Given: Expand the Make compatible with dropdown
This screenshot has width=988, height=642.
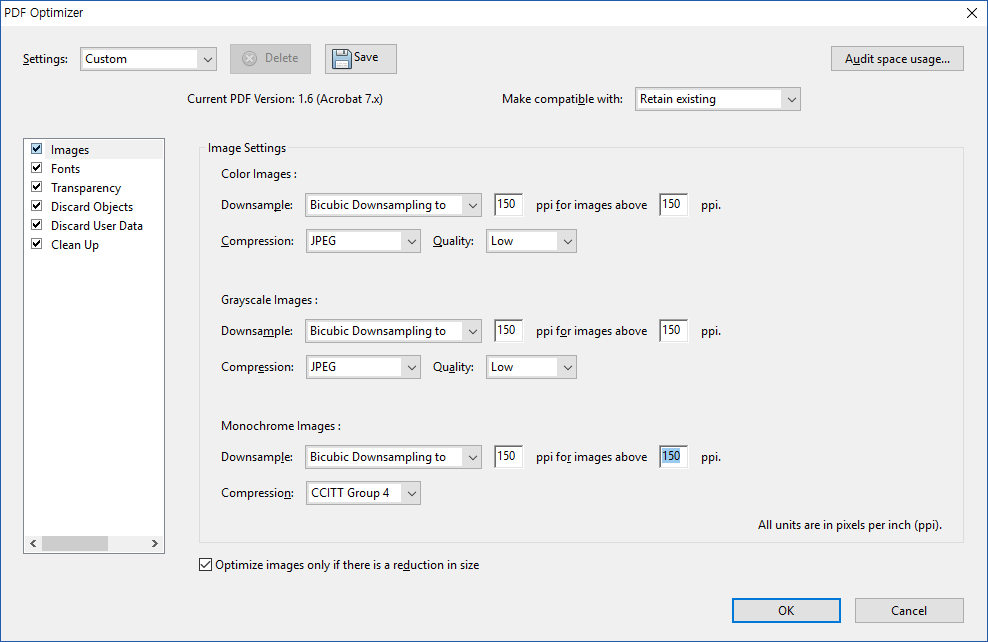Looking at the screenshot, I should coord(717,99).
